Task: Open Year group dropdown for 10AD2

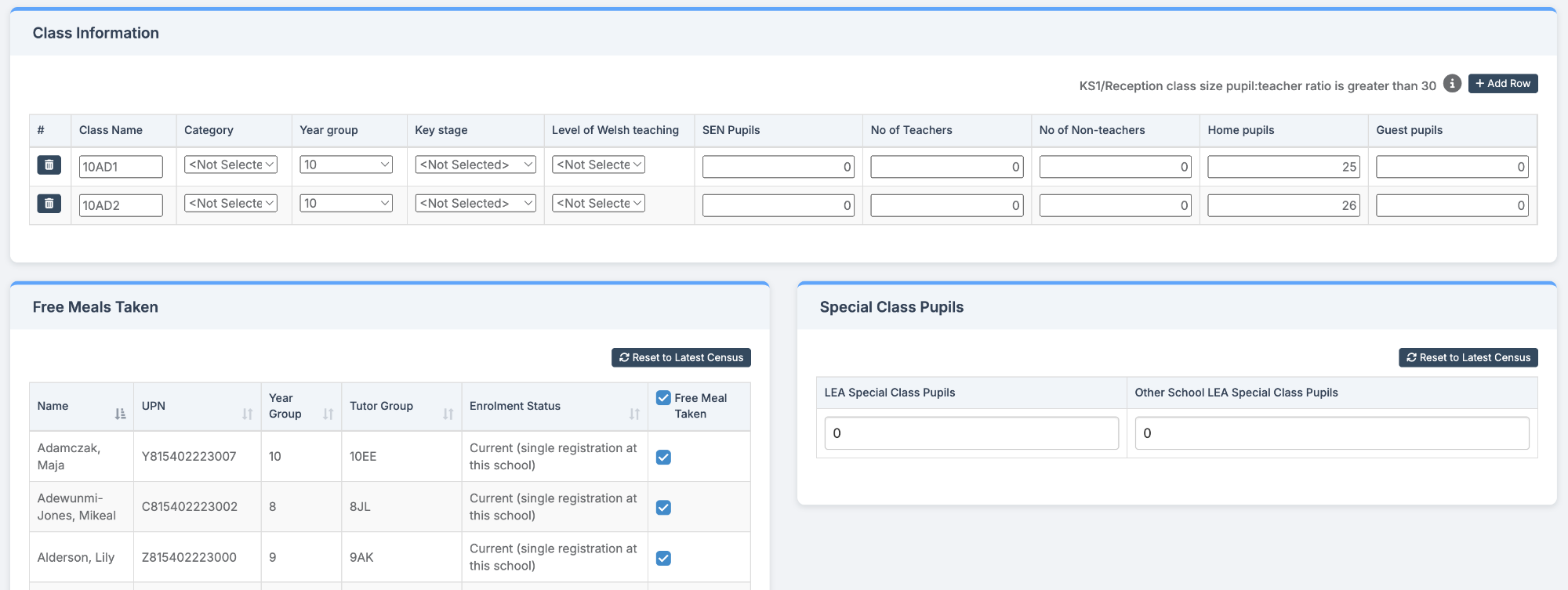Action: click(x=346, y=203)
